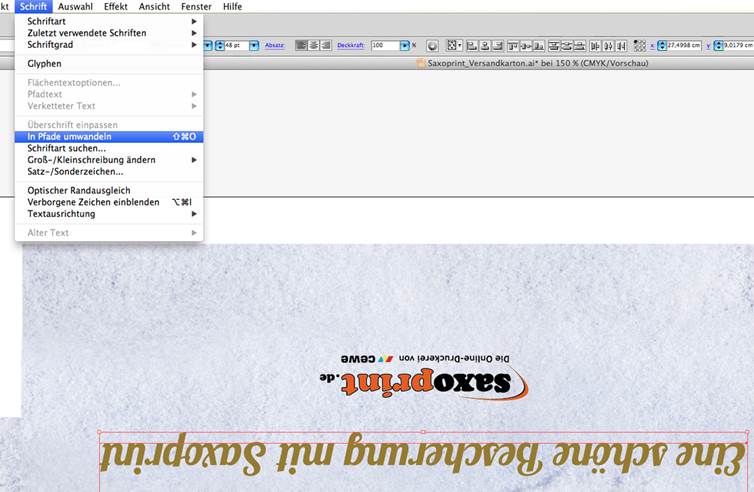Click the top-center handle of the text bounding box
The image size is (754, 492).
(x=423, y=432)
